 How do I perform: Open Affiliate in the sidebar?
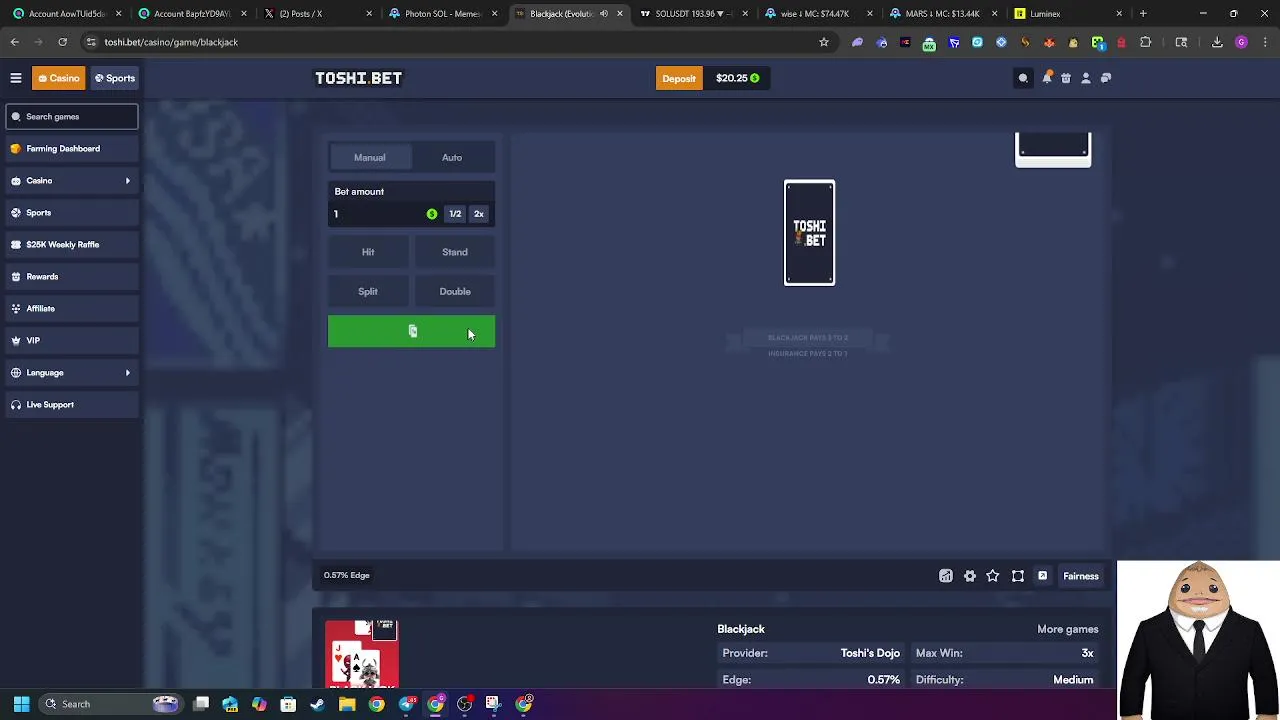coord(70,309)
